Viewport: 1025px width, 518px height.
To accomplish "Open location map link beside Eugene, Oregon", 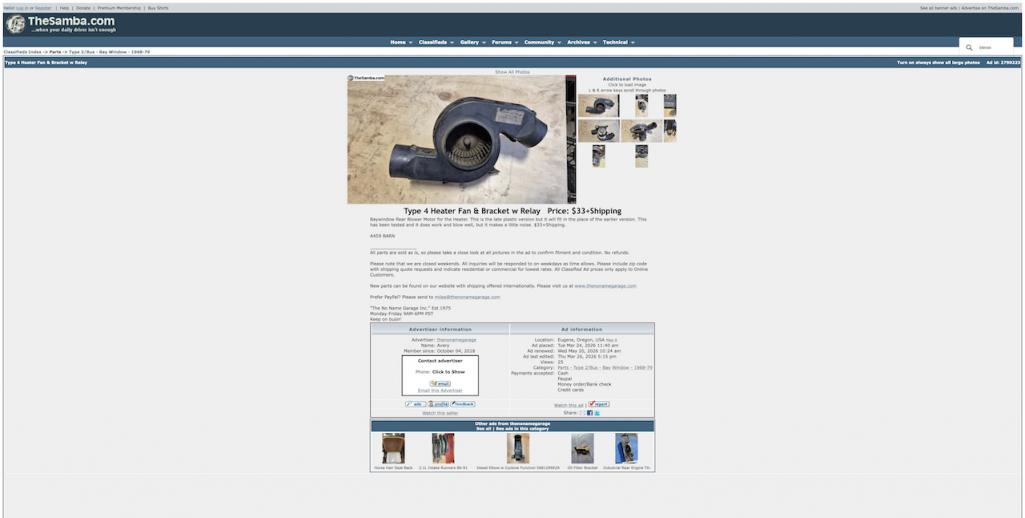I will [611, 340].
